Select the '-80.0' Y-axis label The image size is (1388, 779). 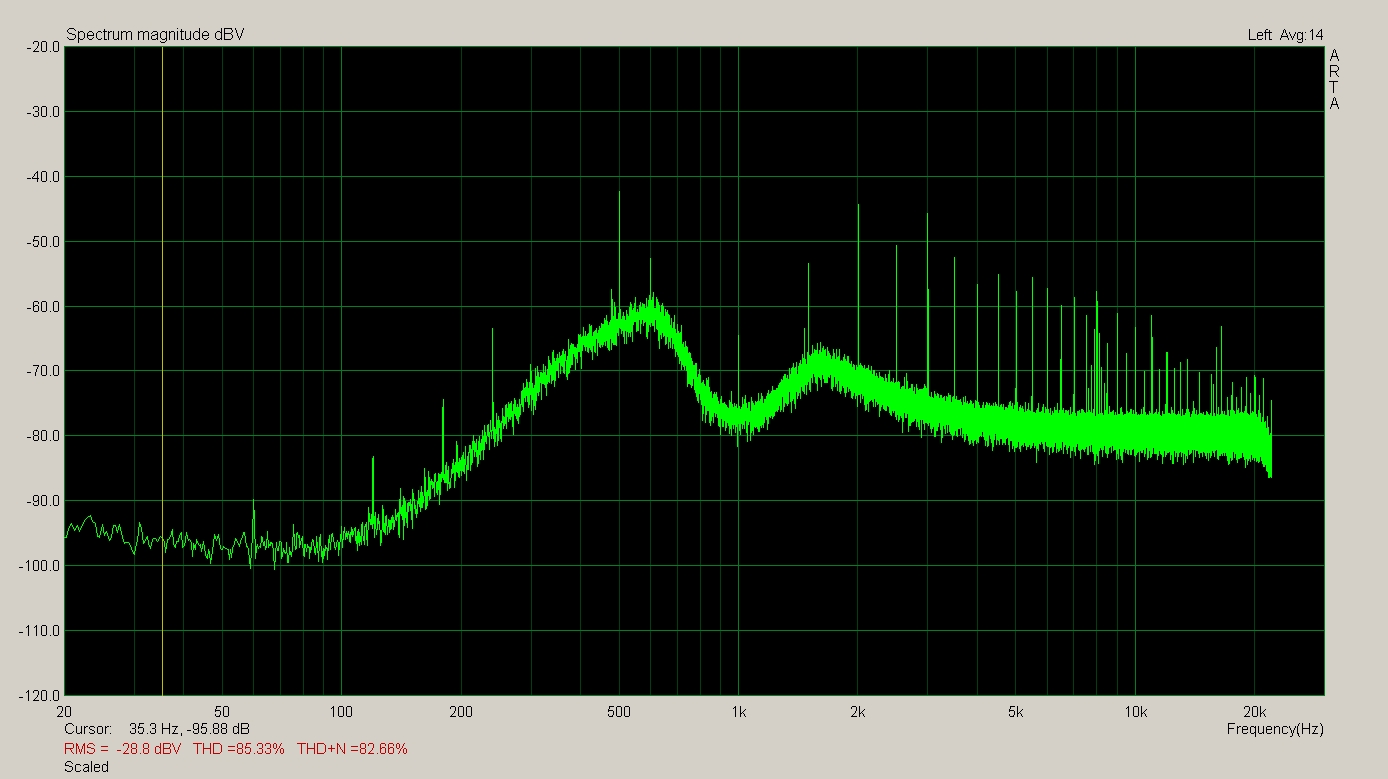click(x=43, y=436)
